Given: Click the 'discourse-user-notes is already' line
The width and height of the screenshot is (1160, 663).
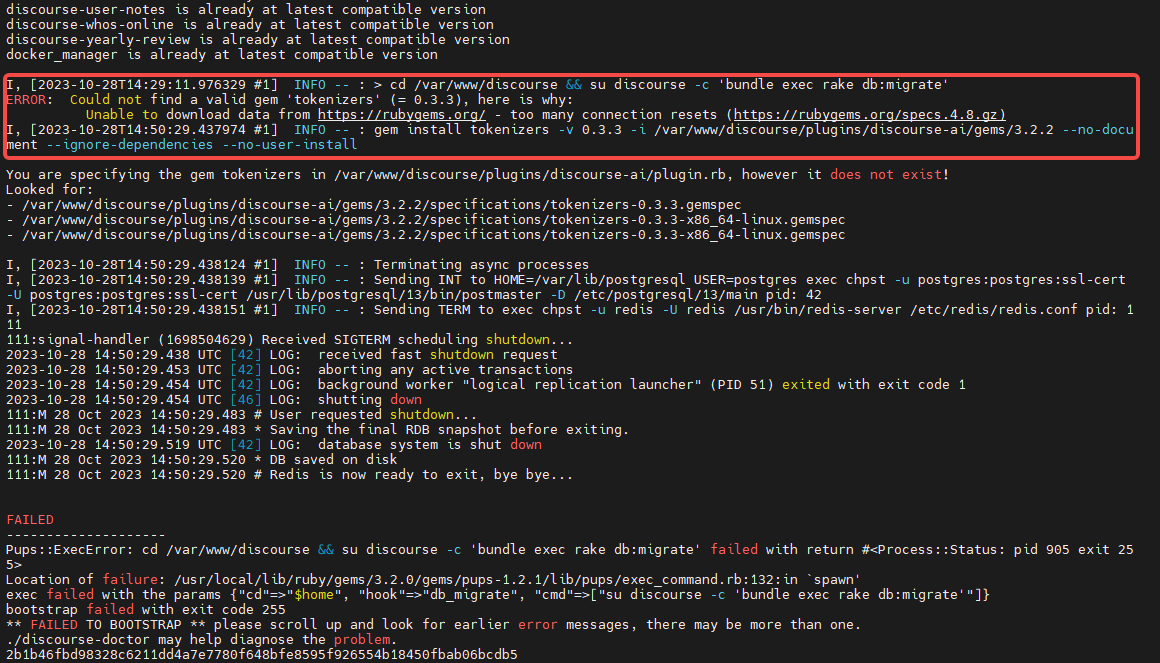Looking at the screenshot, I should (x=246, y=10).
